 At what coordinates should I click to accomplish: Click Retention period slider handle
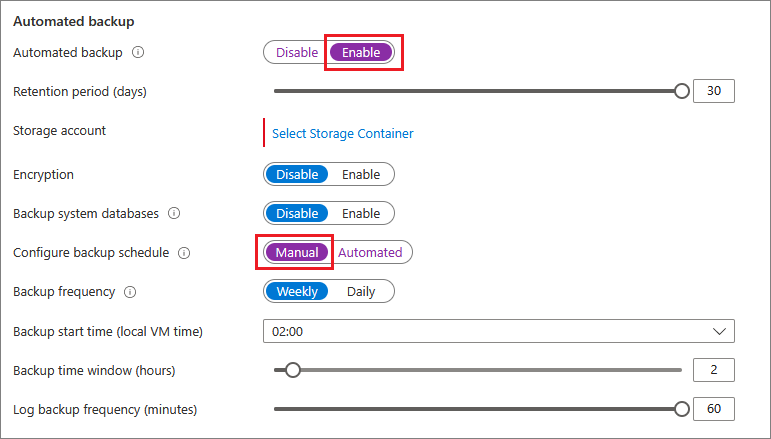682,91
